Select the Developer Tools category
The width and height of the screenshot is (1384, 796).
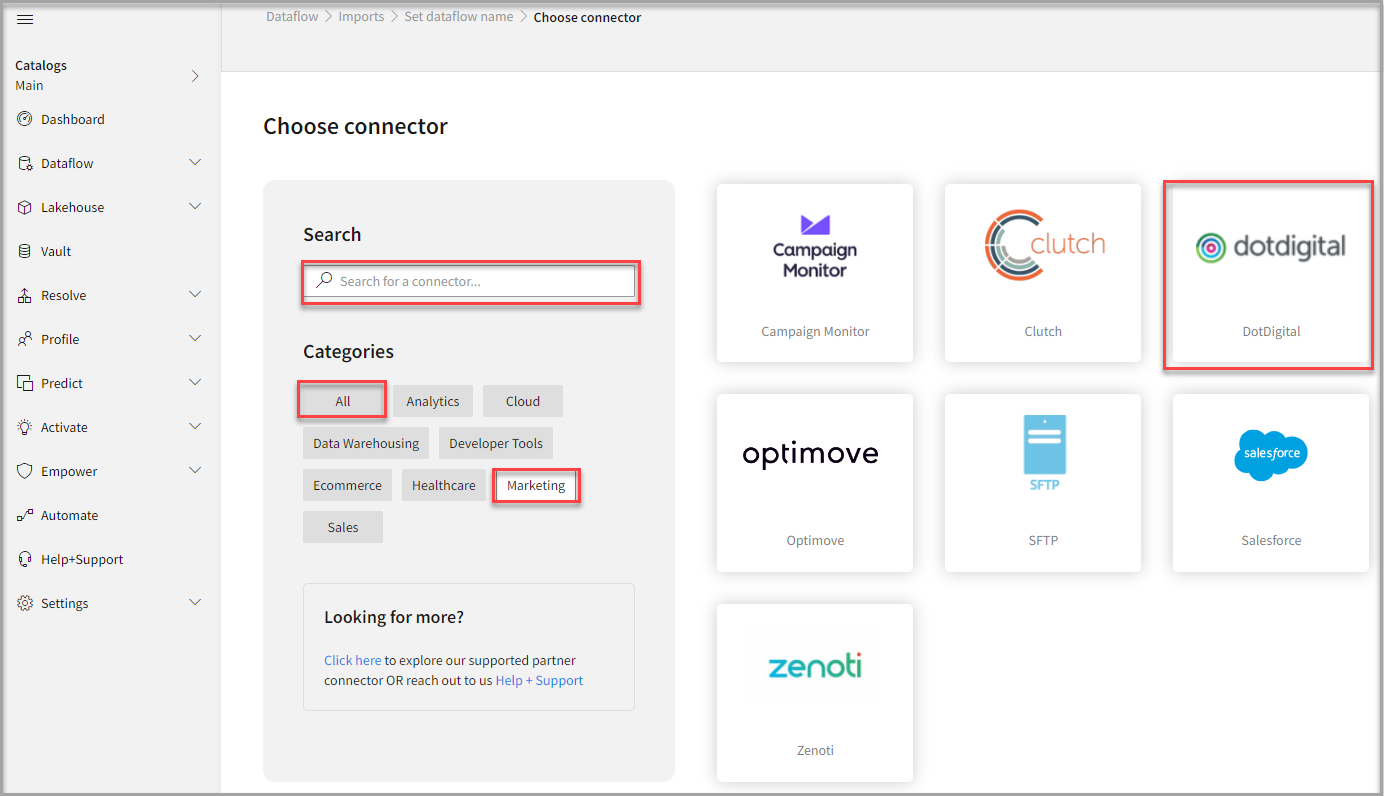pos(496,443)
